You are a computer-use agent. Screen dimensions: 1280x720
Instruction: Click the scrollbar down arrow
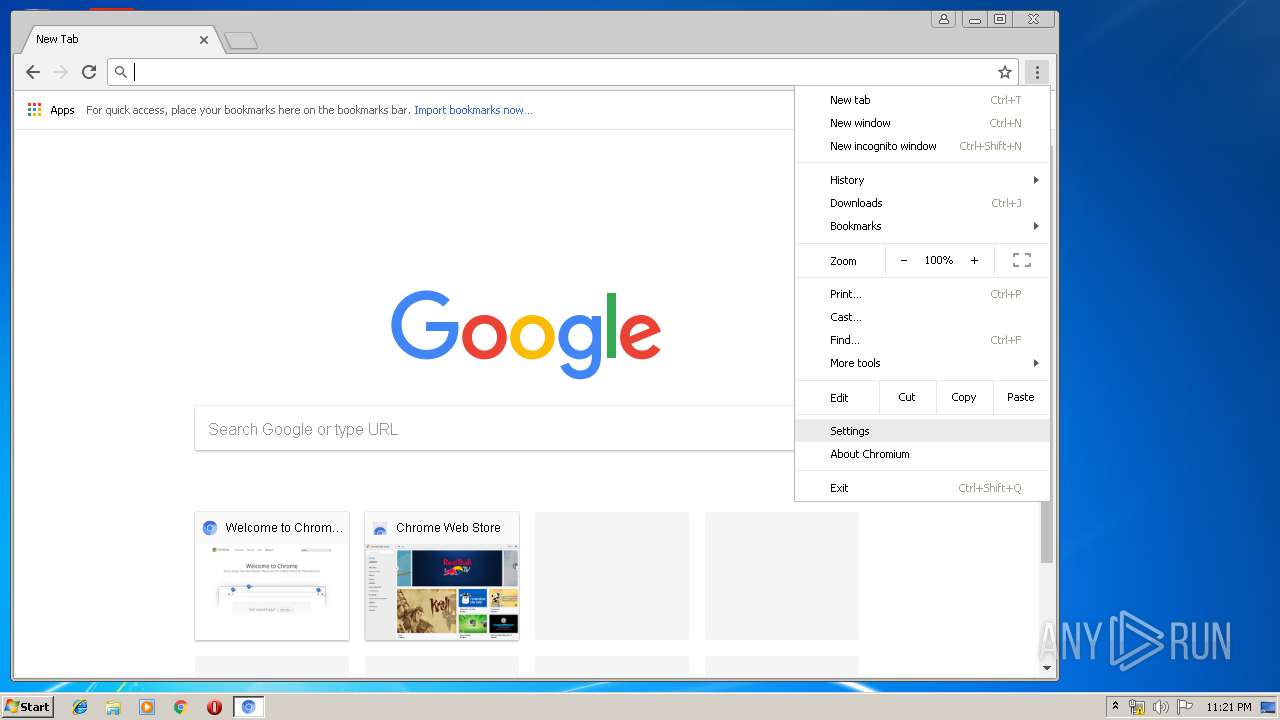pos(1047,668)
